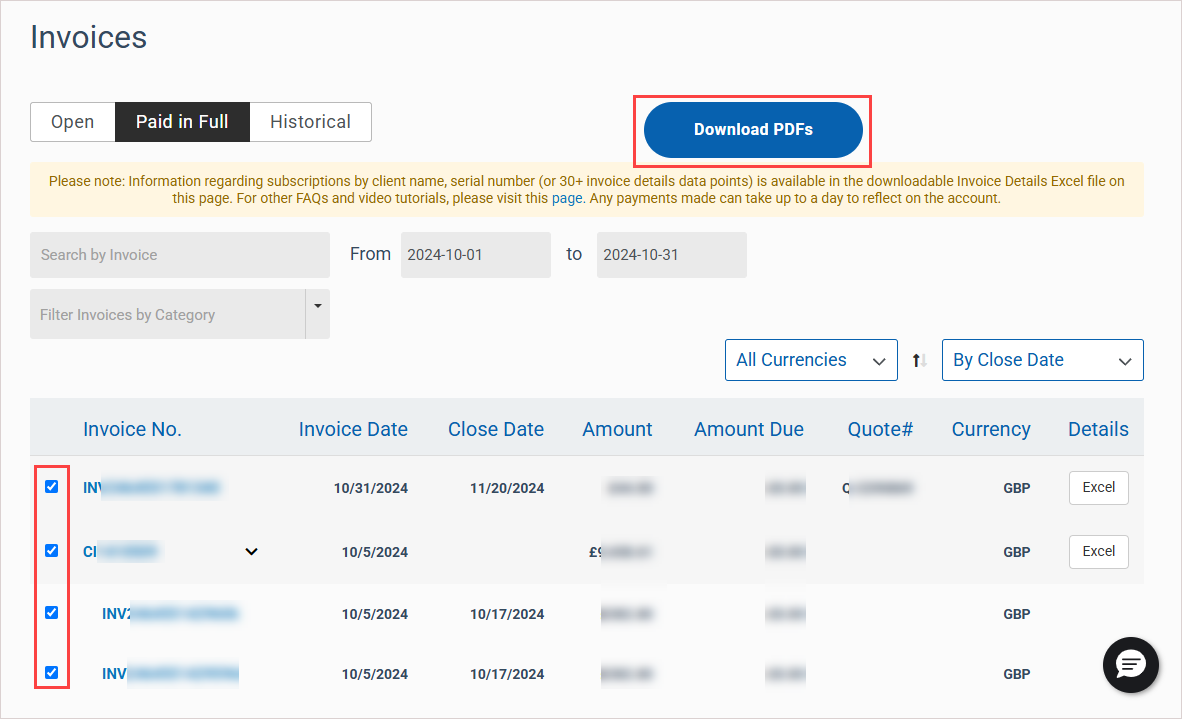This screenshot has height=719, width=1182.
Task: Download Excel details for first invoice
Action: pyautogui.click(x=1098, y=488)
